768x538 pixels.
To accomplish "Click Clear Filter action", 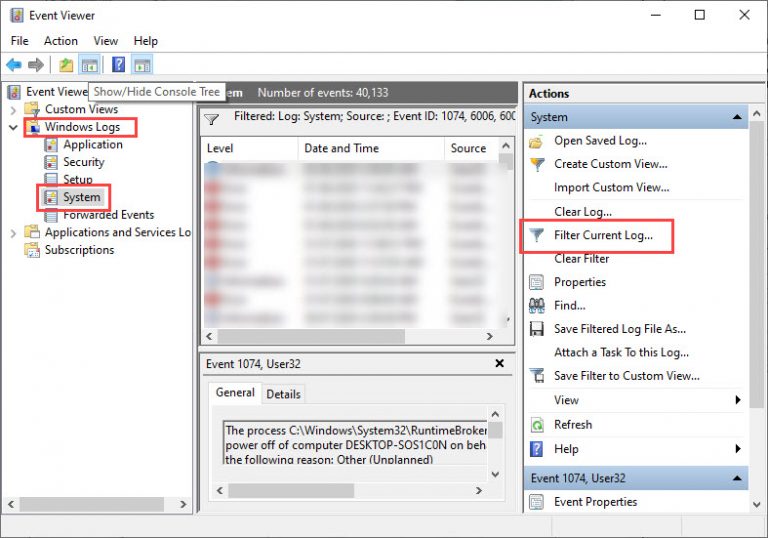I will point(581,259).
